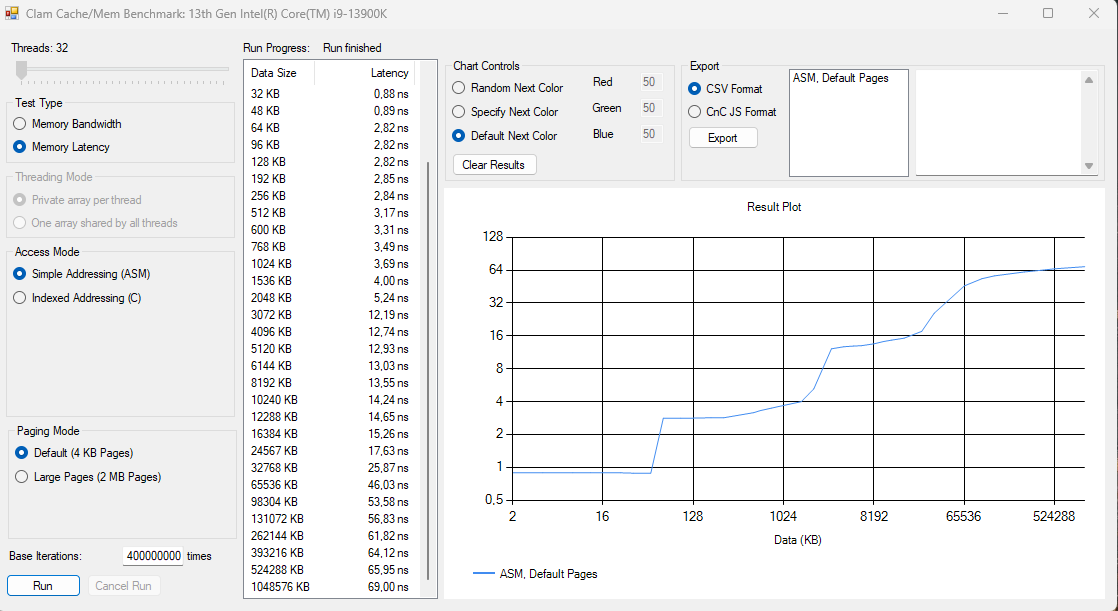Select the 128 KB result row

point(330,162)
